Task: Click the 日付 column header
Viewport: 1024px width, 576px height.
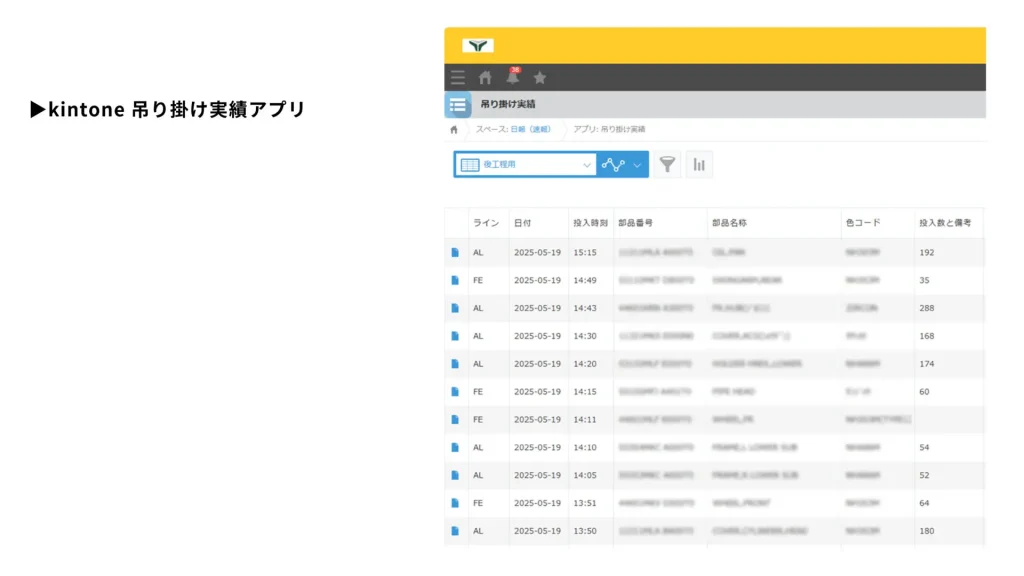Action: pos(523,223)
